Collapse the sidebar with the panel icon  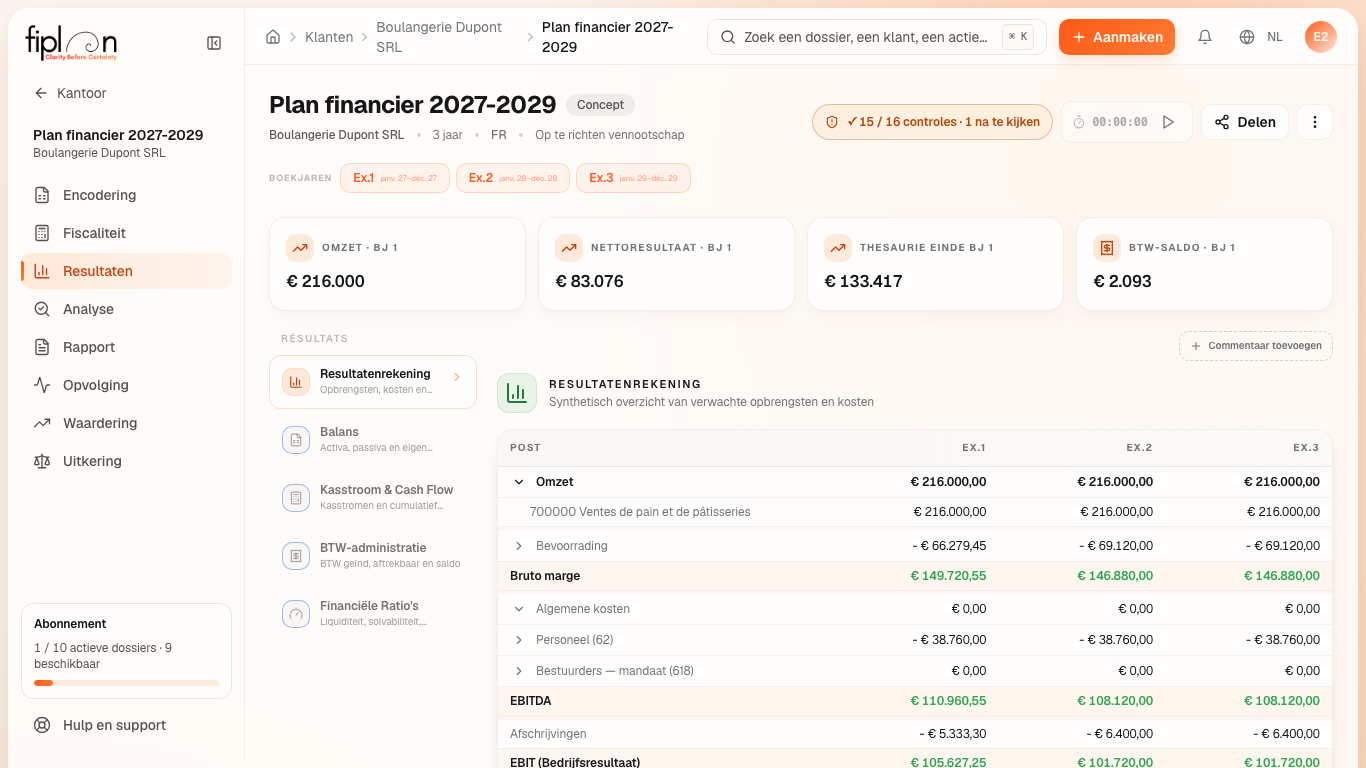pos(214,43)
